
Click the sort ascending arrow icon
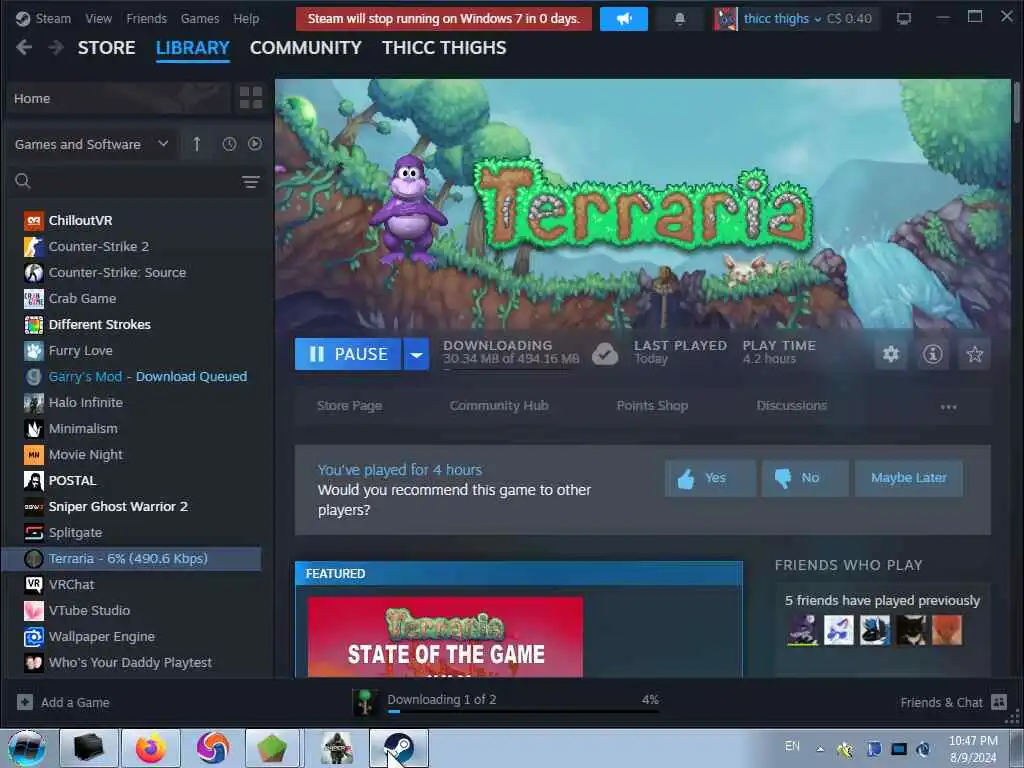197,144
